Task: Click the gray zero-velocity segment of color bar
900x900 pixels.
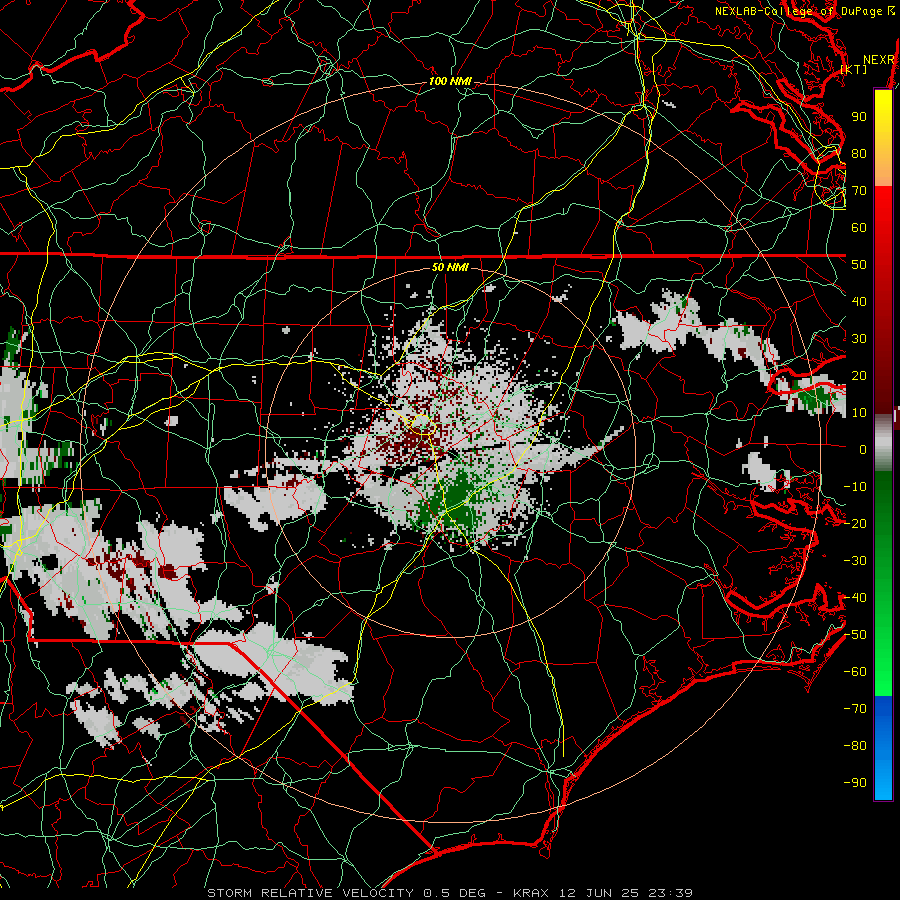Action: [x=883, y=443]
